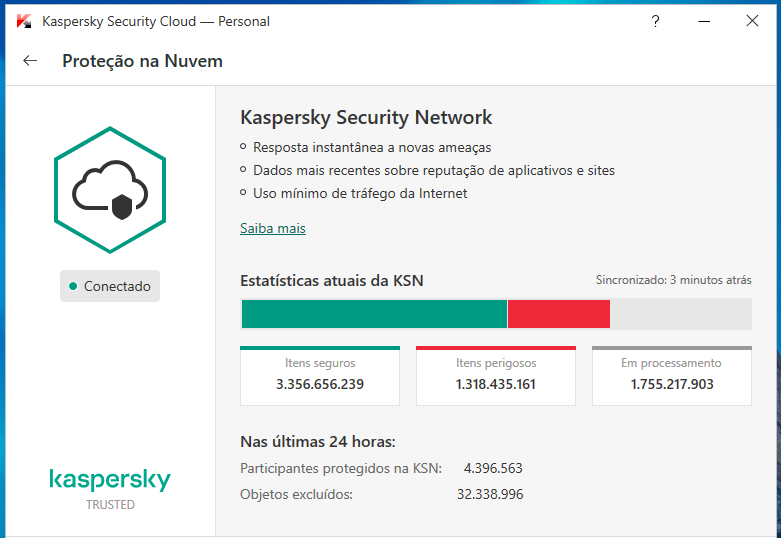Viewport: 781px width, 538px height.
Task: Select the Em processamento statistics card
Action: tap(671, 375)
